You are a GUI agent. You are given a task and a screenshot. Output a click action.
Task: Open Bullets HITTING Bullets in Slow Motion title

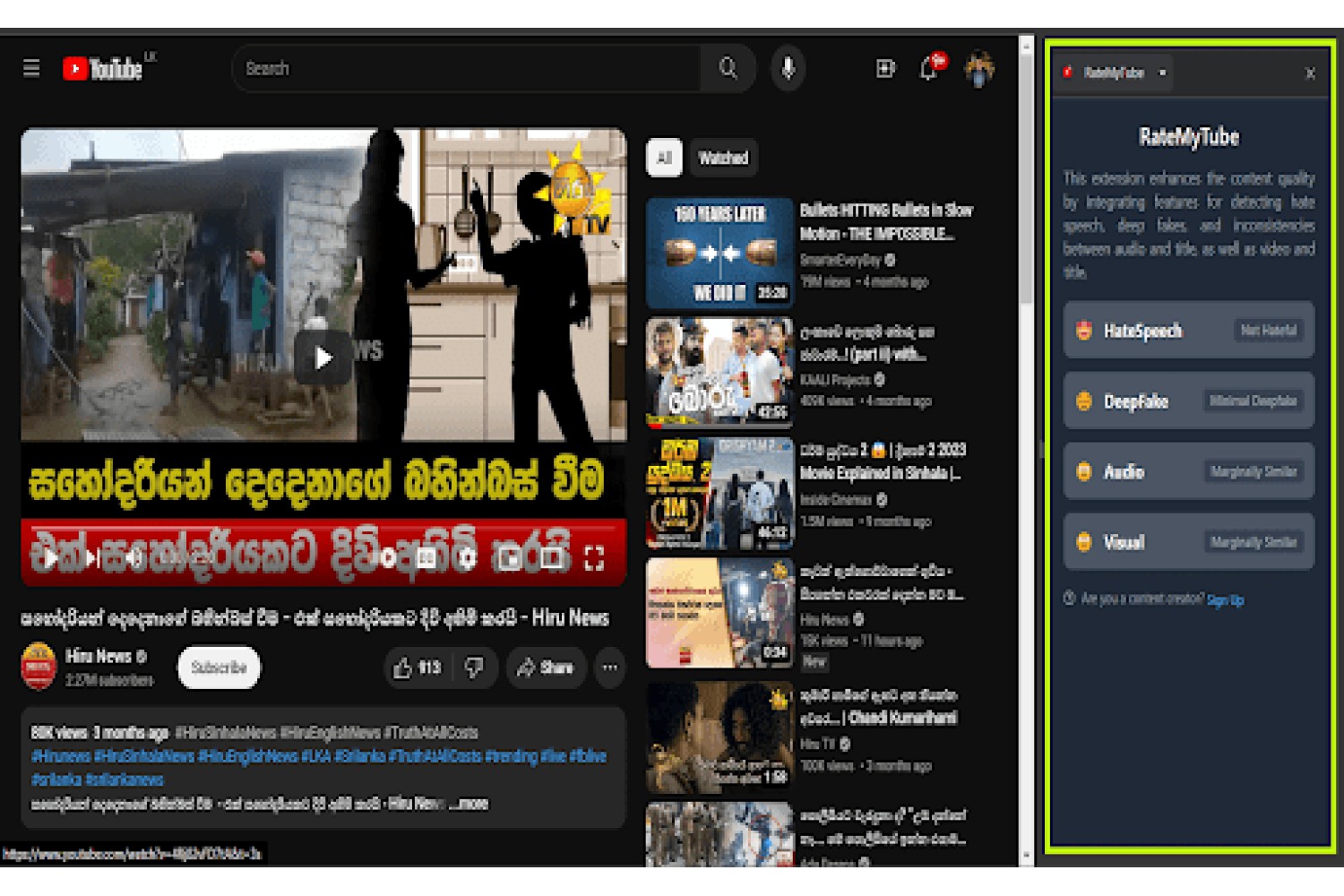[x=885, y=221]
